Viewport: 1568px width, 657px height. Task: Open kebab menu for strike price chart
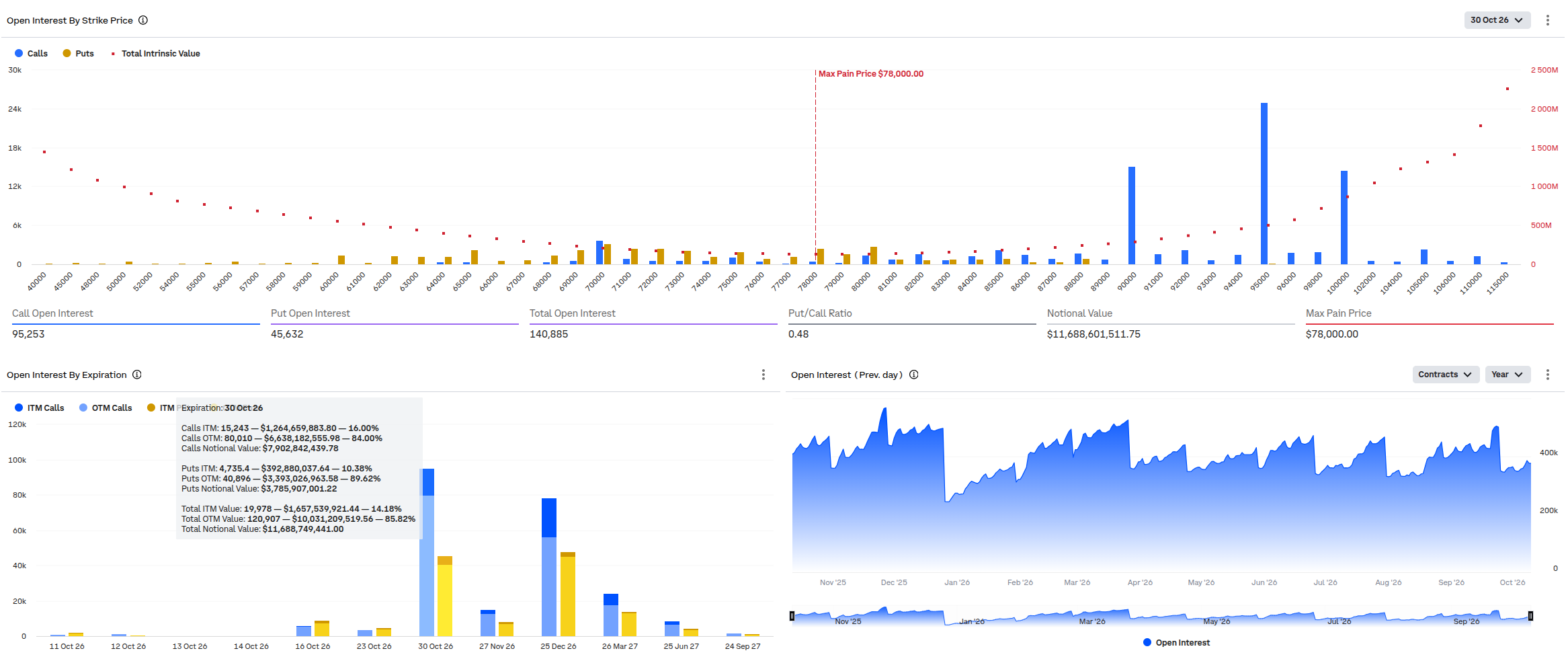pyautogui.click(x=1548, y=20)
